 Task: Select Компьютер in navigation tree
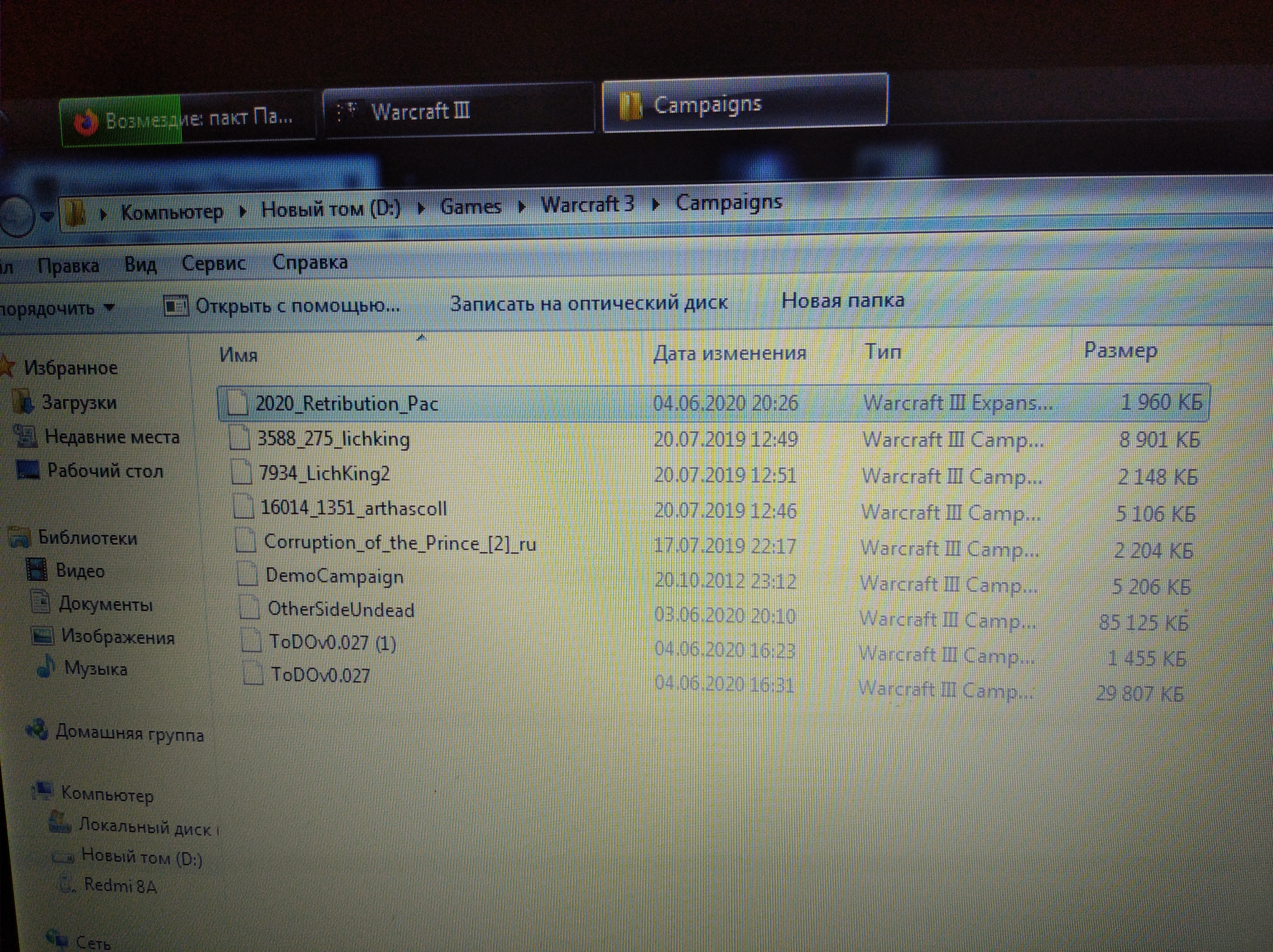click(107, 795)
